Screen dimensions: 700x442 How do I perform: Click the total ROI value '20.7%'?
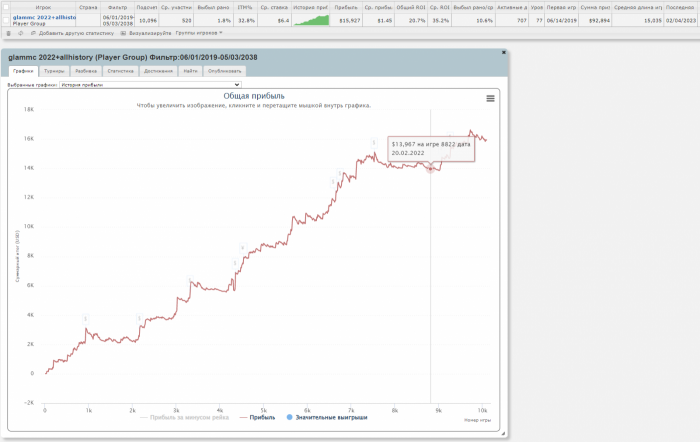click(x=417, y=21)
